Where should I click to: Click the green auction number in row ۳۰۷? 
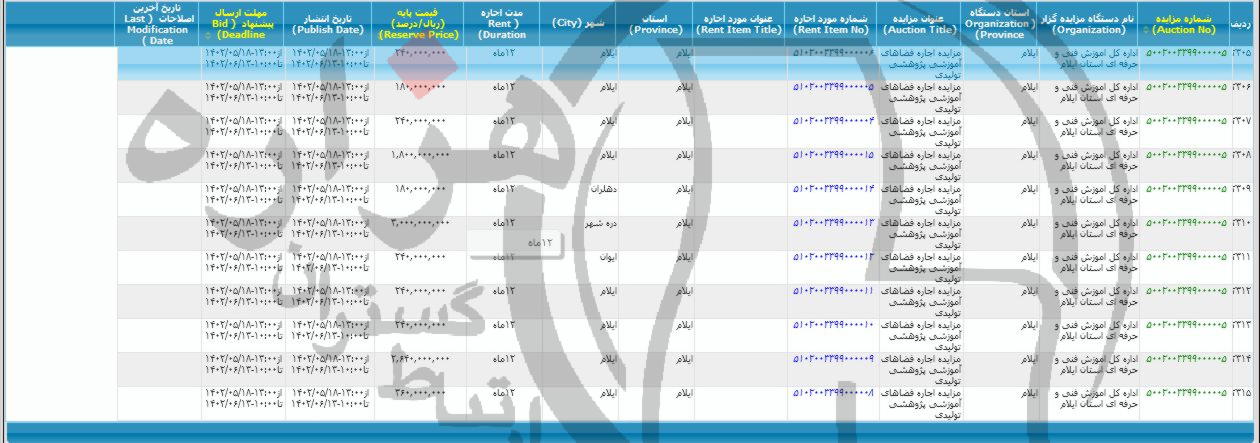pos(1186,121)
